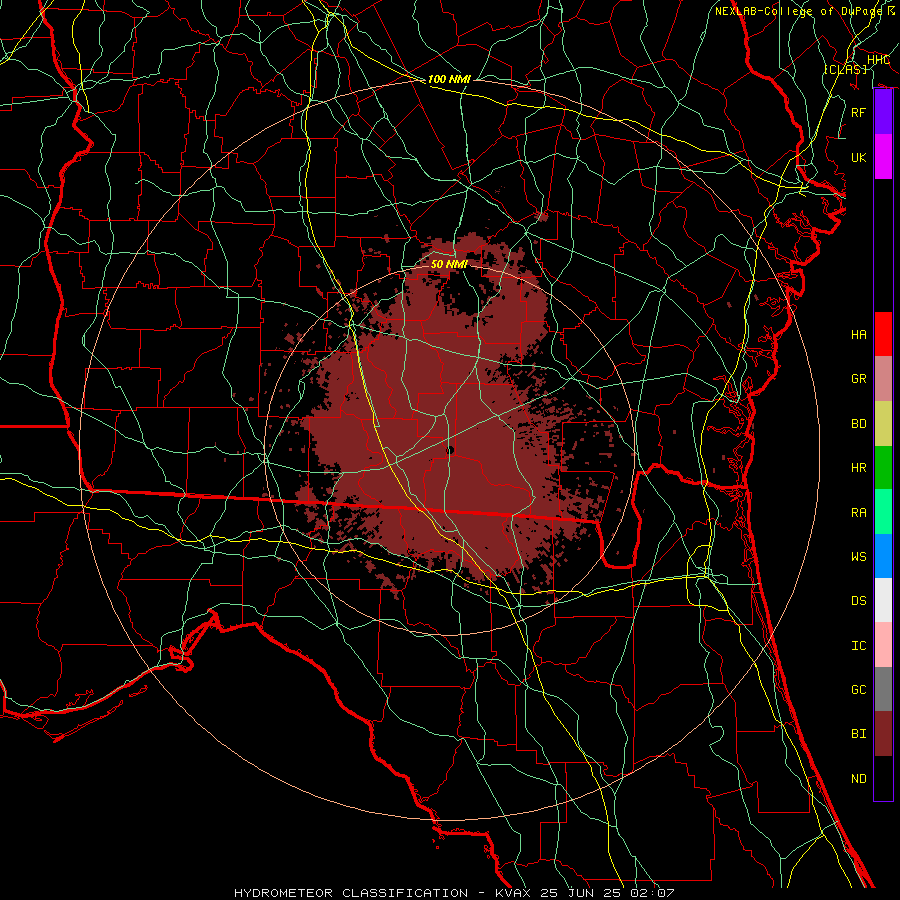
Task: Click the HR legend label
Action: coord(859,468)
